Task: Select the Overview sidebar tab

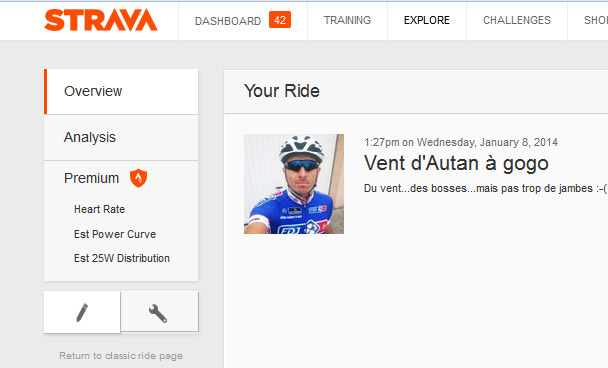Action: pos(121,92)
